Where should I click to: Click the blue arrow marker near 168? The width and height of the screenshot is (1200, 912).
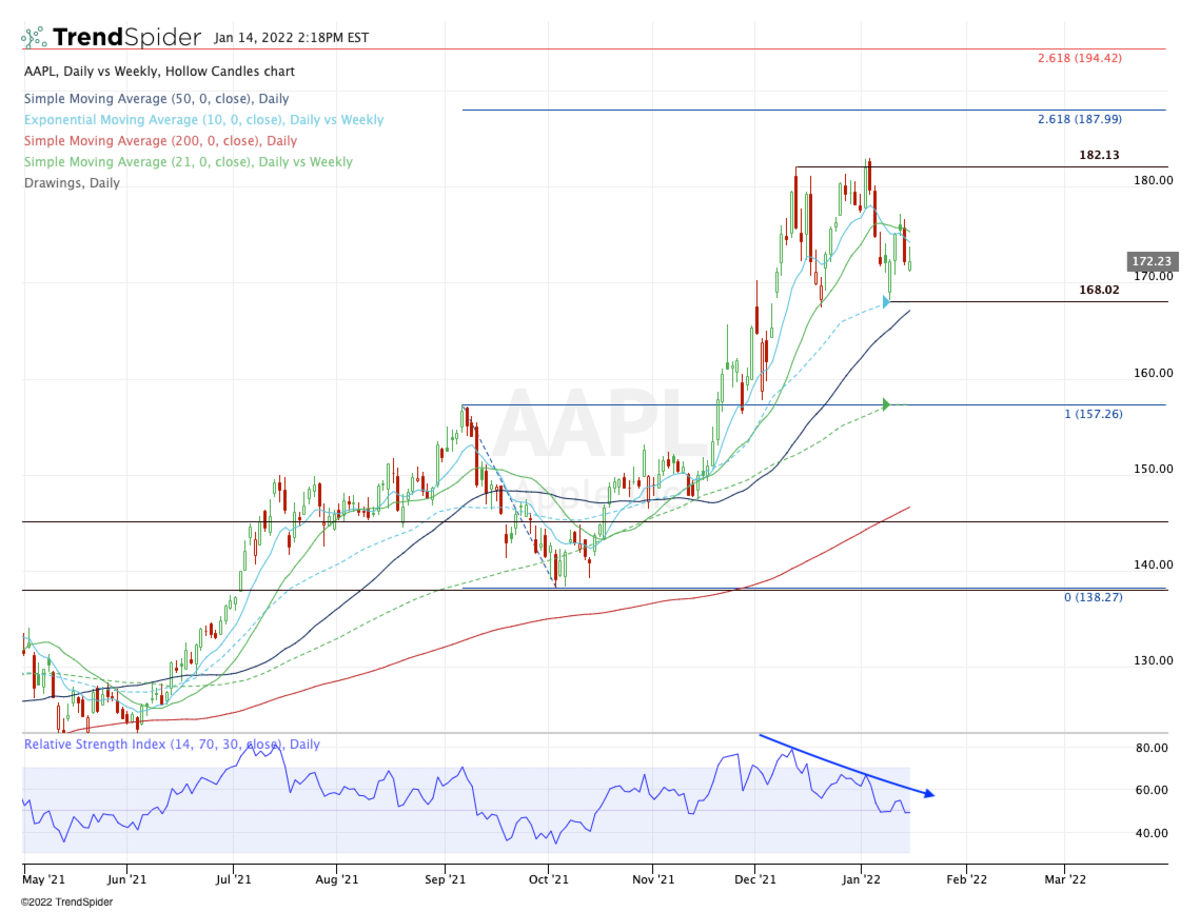click(x=886, y=301)
